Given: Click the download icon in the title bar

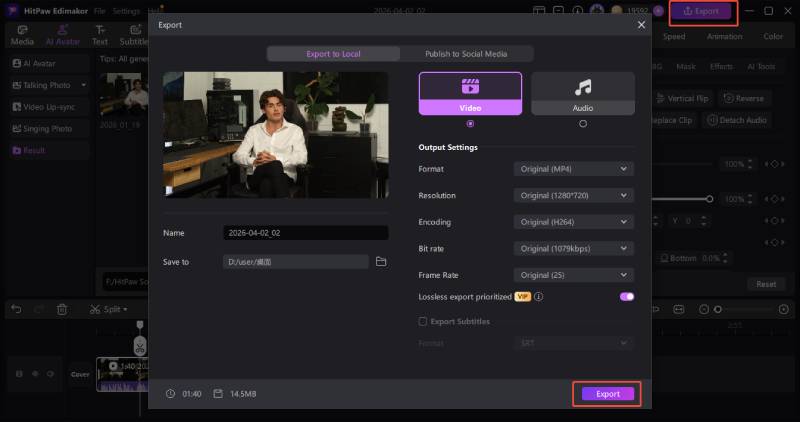Looking at the screenshot, I should point(578,11).
